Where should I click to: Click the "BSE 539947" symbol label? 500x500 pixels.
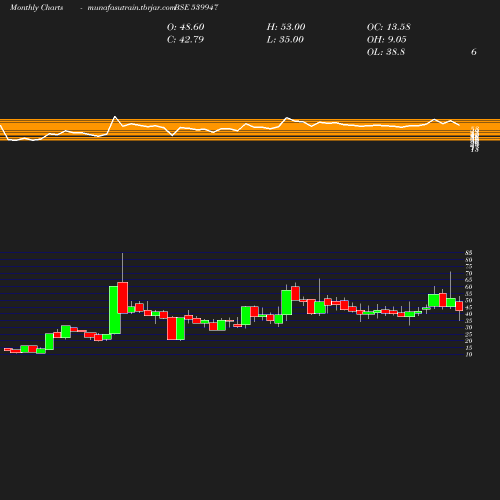(196, 7)
